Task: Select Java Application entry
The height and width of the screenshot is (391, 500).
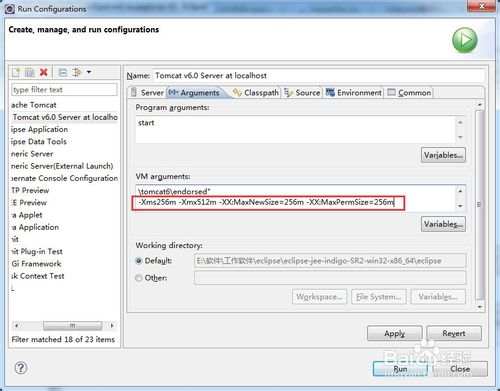Action: (x=35, y=227)
